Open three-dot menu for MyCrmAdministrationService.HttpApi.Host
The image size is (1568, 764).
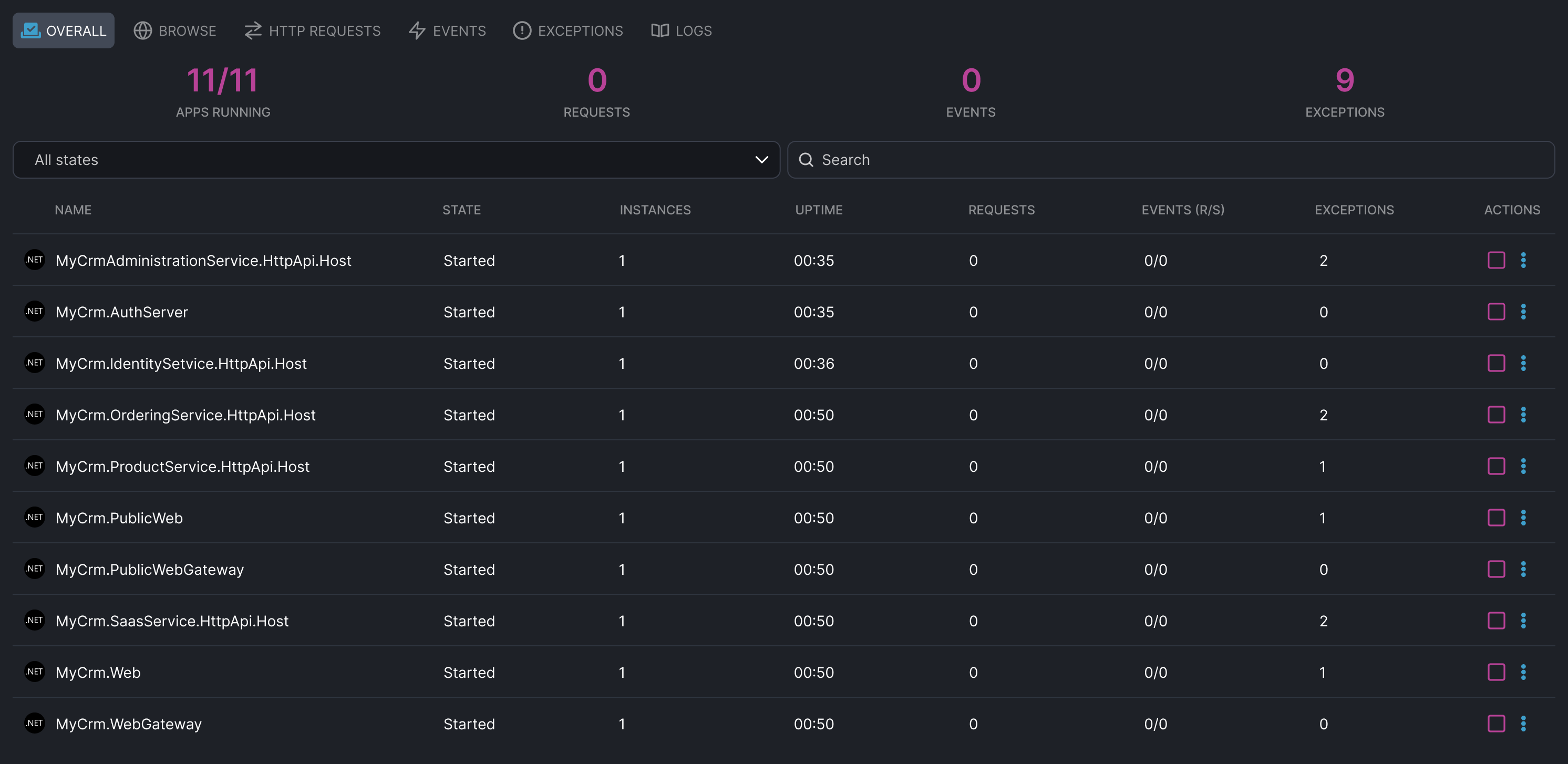pos(1523,260)
